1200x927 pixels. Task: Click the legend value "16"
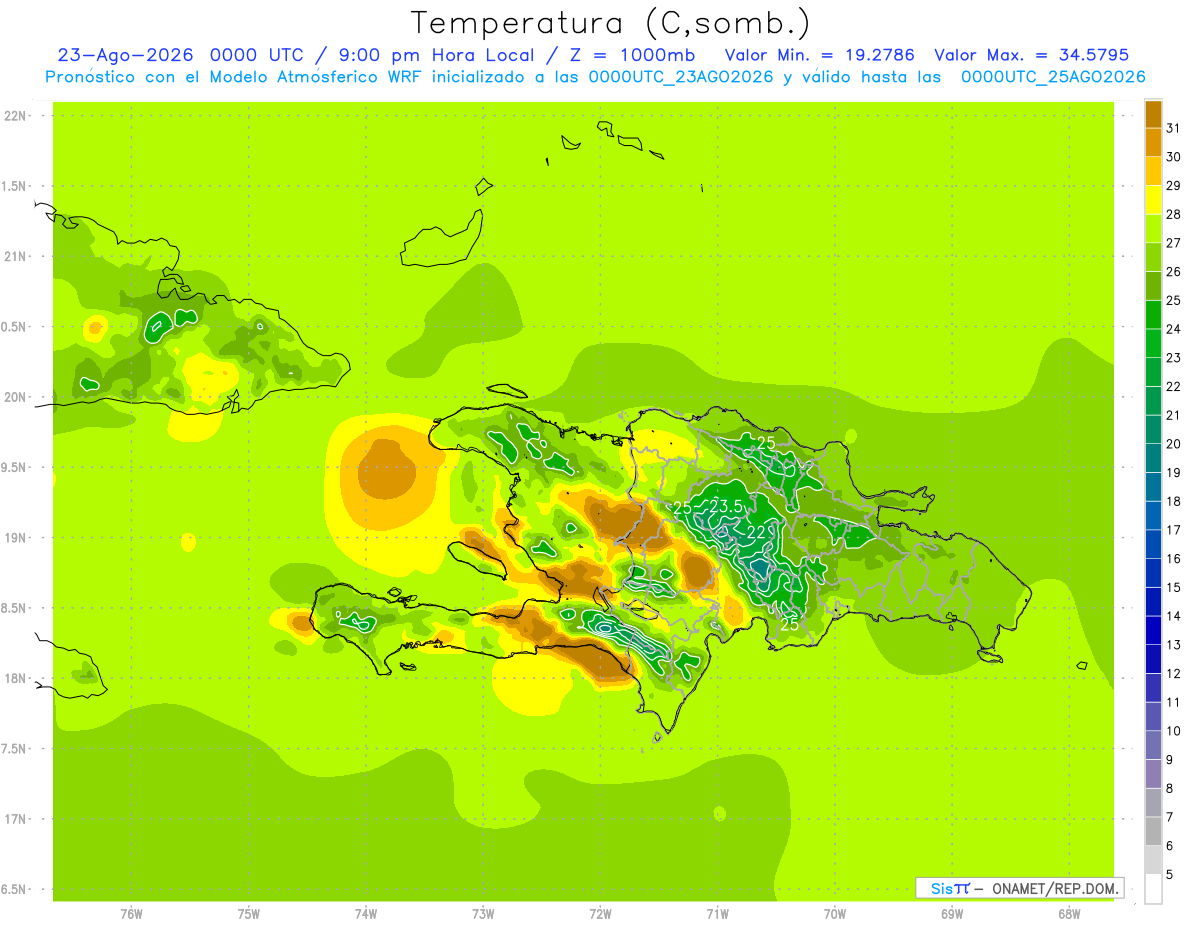pos(1174,559)
